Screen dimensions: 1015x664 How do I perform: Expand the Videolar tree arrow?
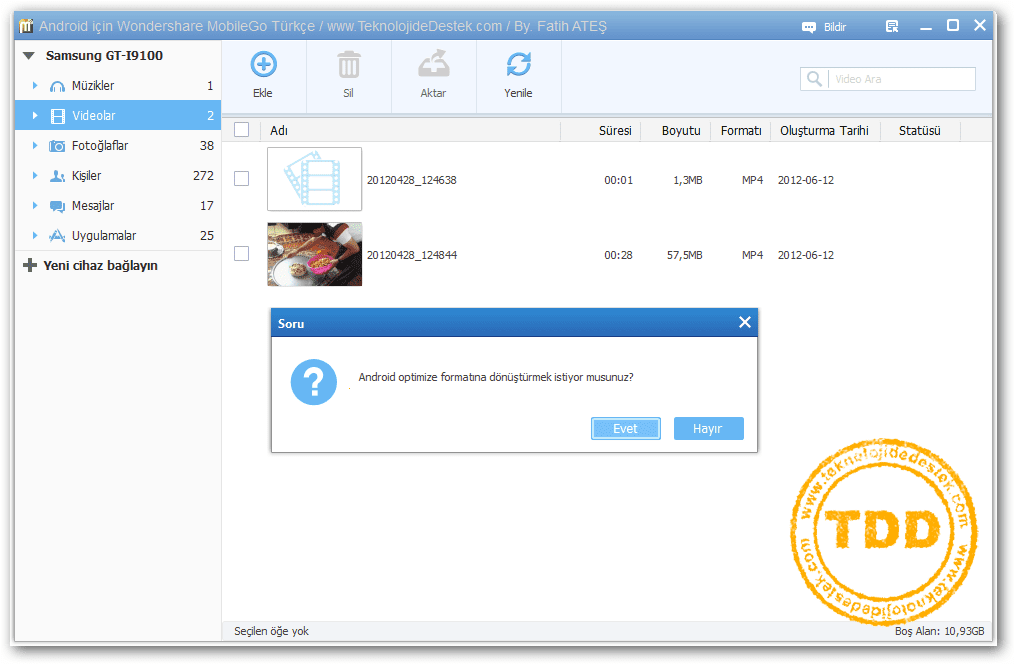35,115
